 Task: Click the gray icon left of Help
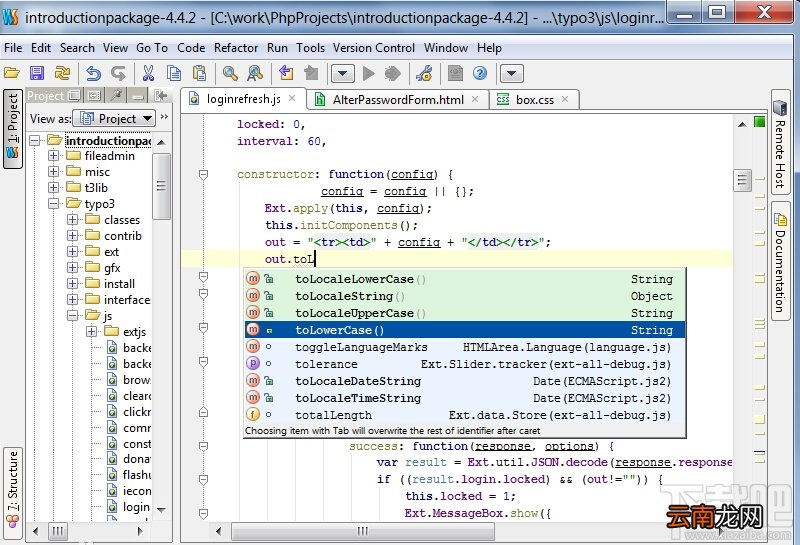pos(455,73)
